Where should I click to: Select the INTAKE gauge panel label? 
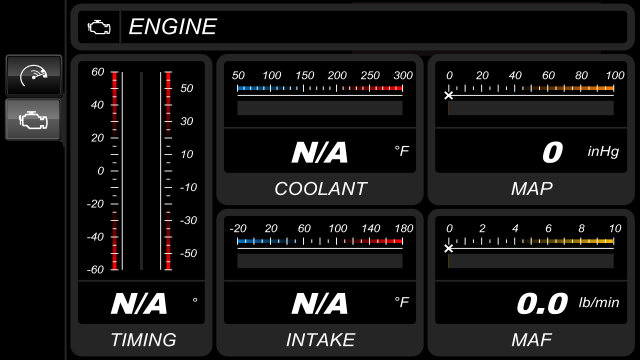pos(320,340)
